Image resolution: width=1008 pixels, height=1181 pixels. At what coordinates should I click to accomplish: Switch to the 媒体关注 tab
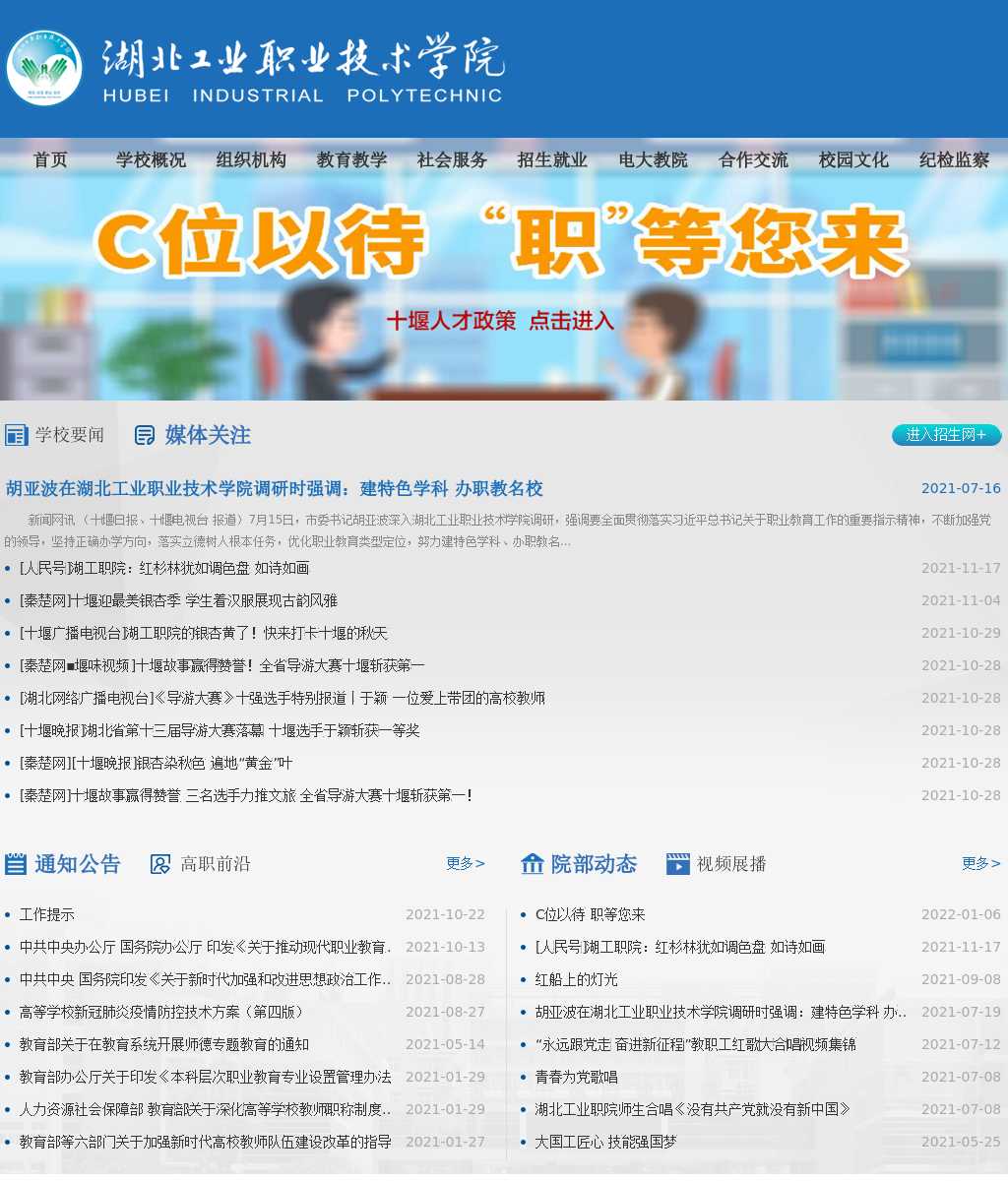click(x=208, y=435)
